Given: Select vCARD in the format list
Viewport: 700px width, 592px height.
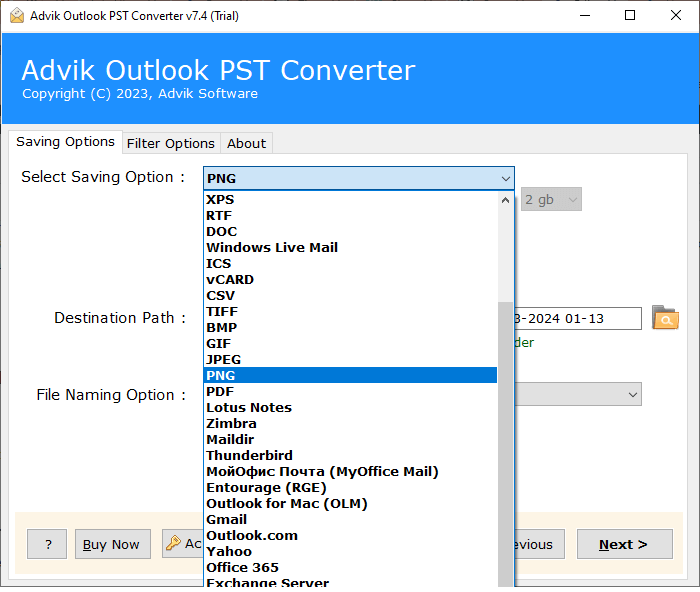Looking at the screenshot, I should 350,279.
